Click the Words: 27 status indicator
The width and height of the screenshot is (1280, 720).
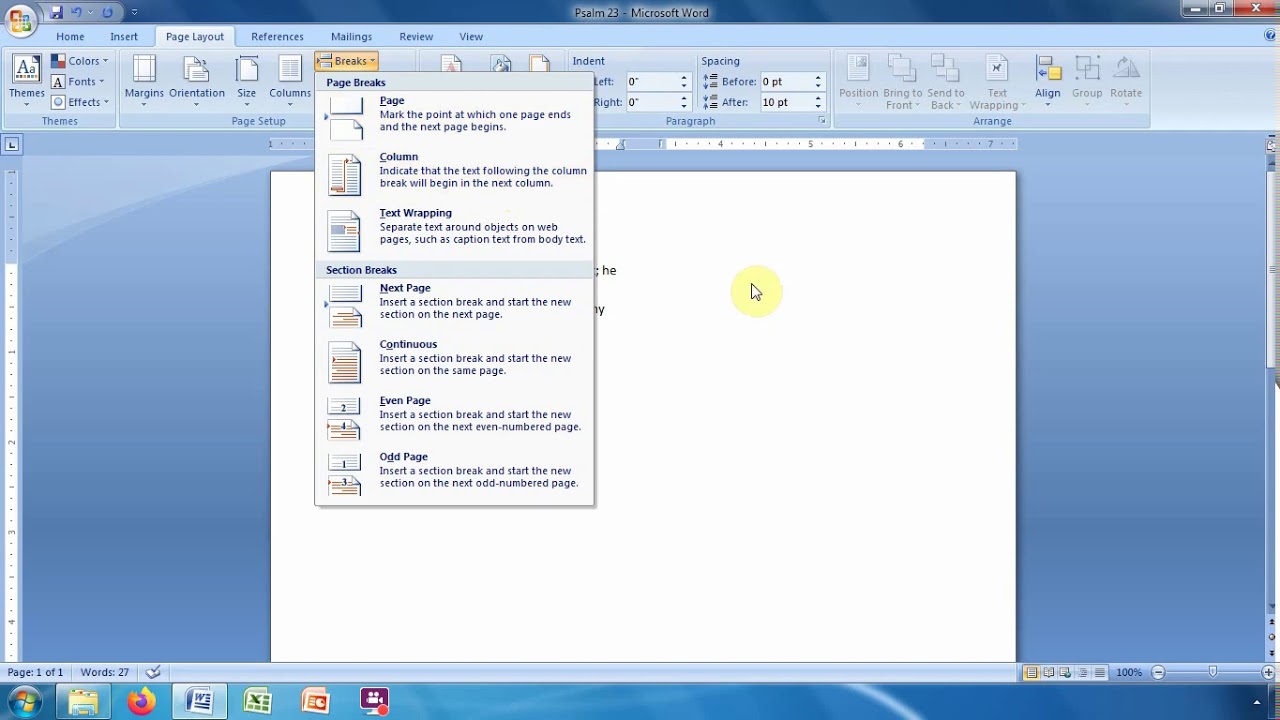tap(105, 673)
